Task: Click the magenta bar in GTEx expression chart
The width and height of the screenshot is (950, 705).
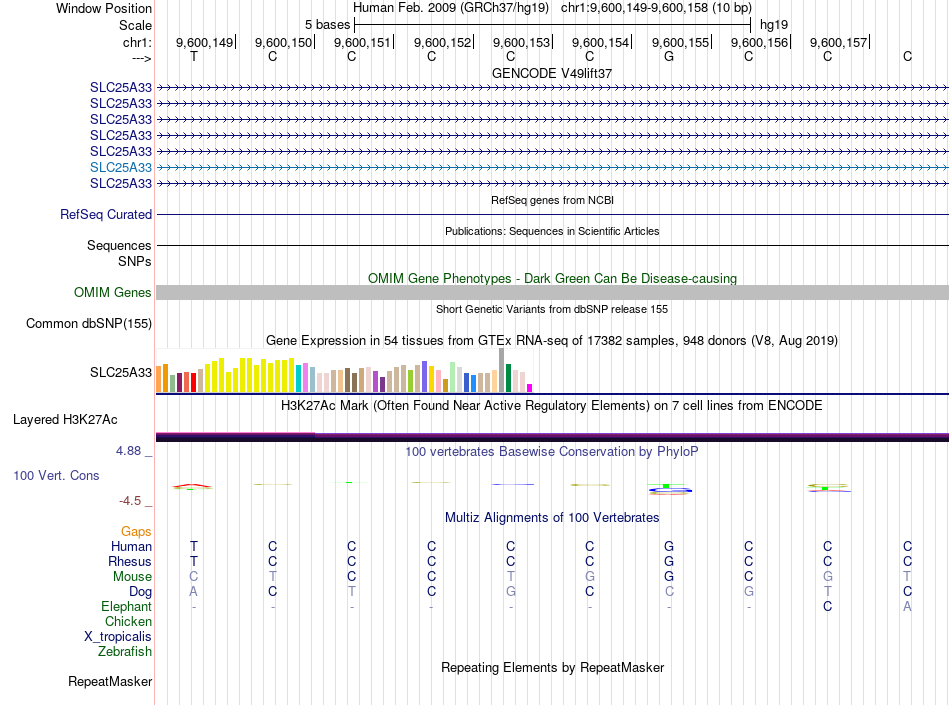Action: click(x=530, y=388)
